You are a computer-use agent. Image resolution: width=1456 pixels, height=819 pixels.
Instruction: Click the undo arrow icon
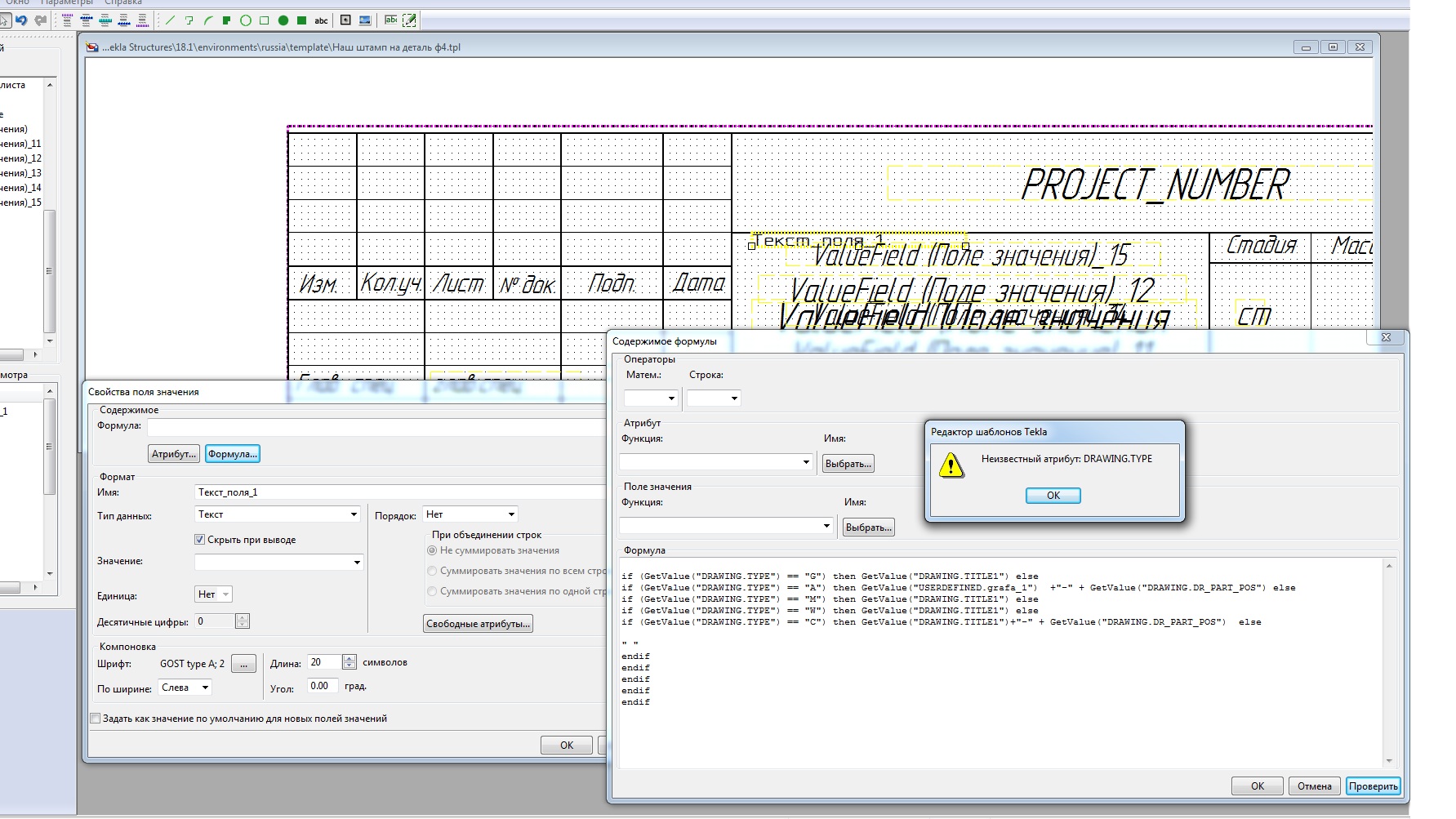(21, 20)
